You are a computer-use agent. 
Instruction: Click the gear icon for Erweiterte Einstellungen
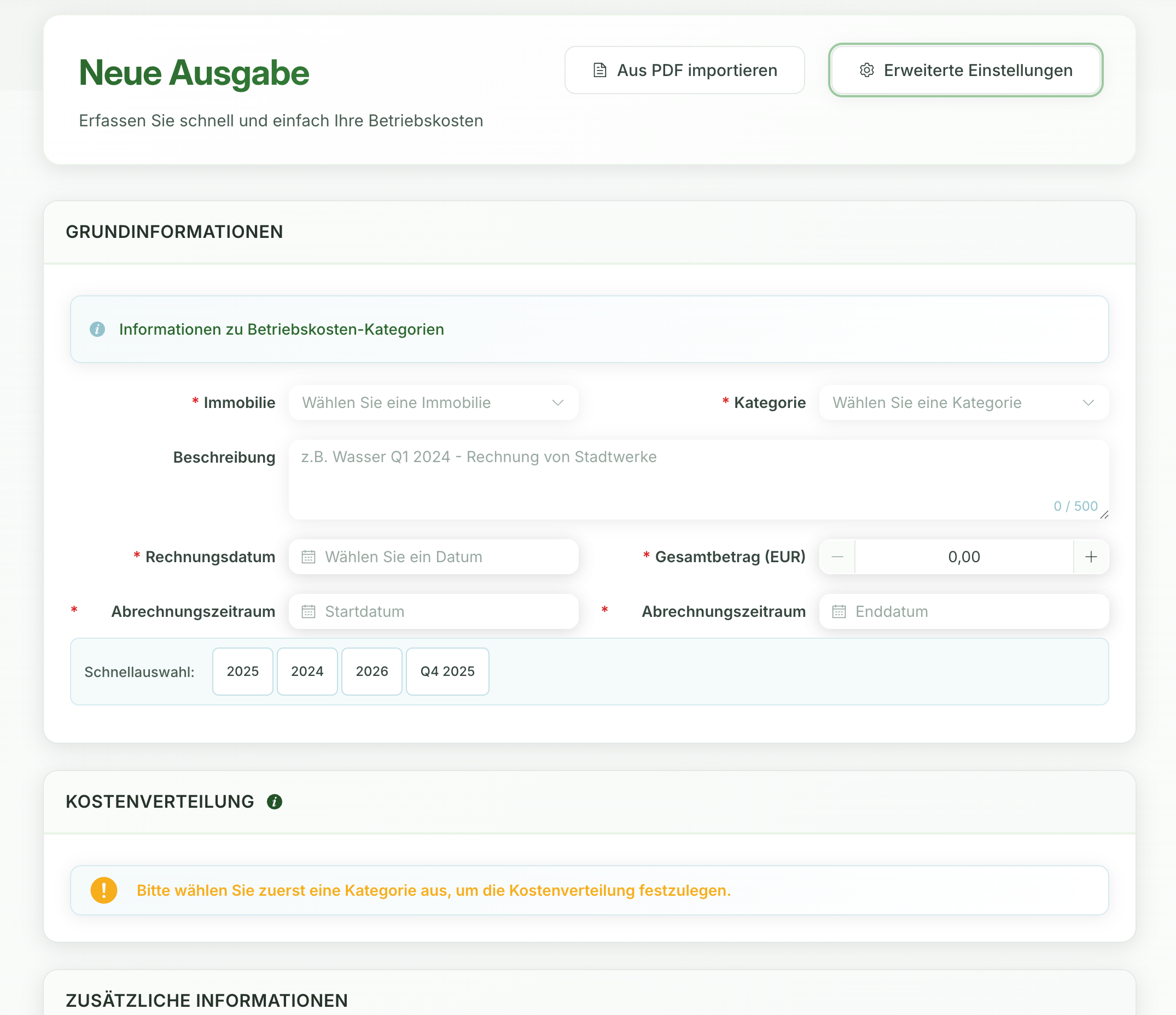[866, 70]
